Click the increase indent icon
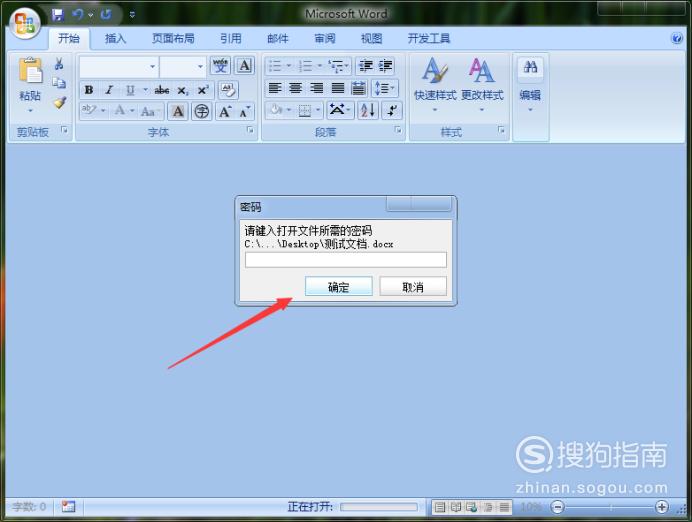 point(385,66)
